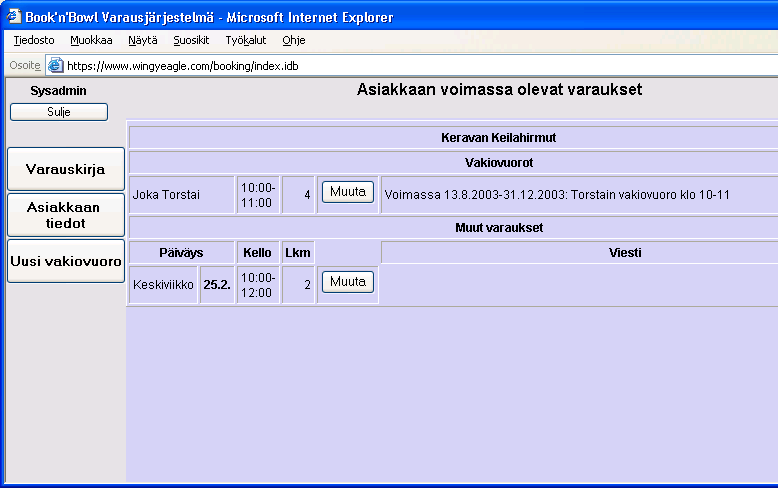Click the Viesti column header
The image size is (778, 488).
click(625, 253)
